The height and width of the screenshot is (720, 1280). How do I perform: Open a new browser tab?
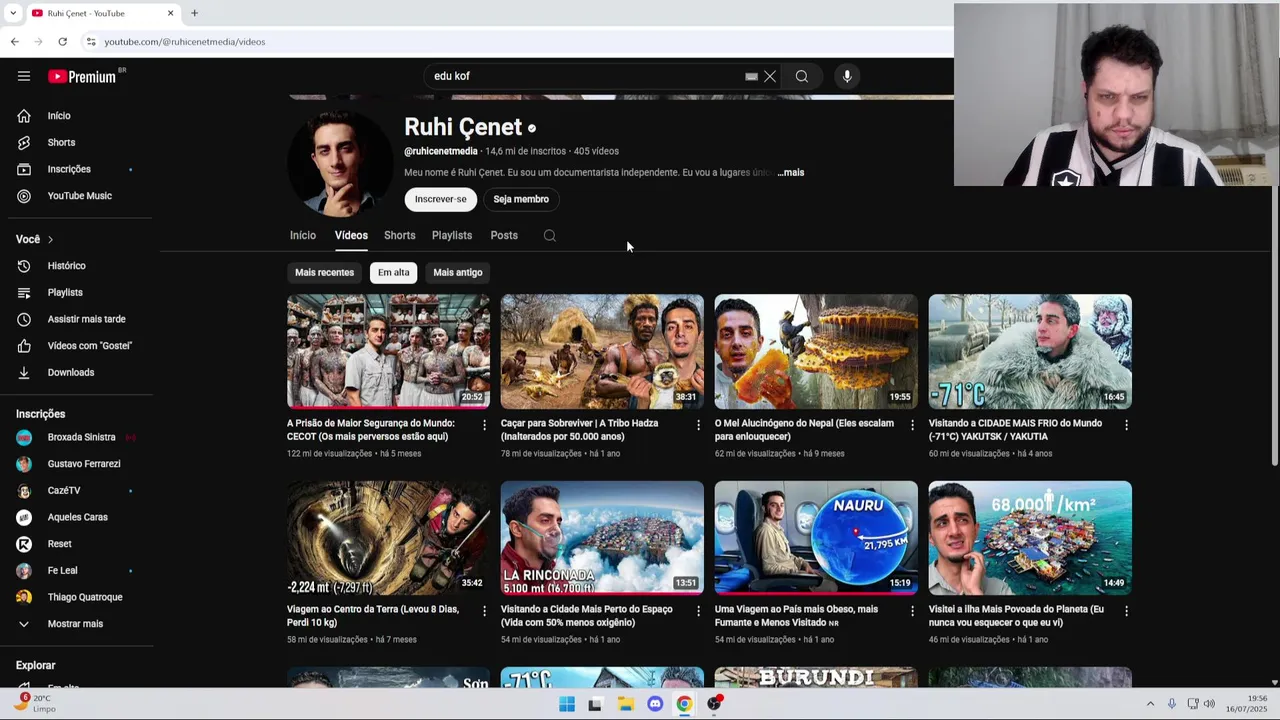click(195, 13)
